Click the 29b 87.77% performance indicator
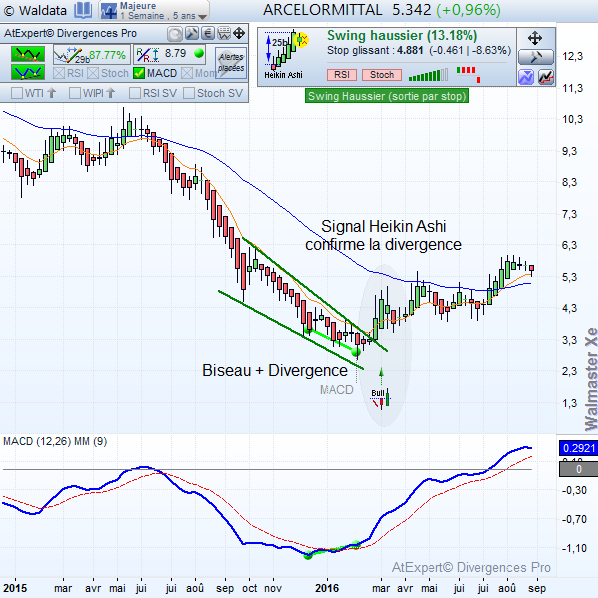This screenshot has height=598, width=598. 91,55
